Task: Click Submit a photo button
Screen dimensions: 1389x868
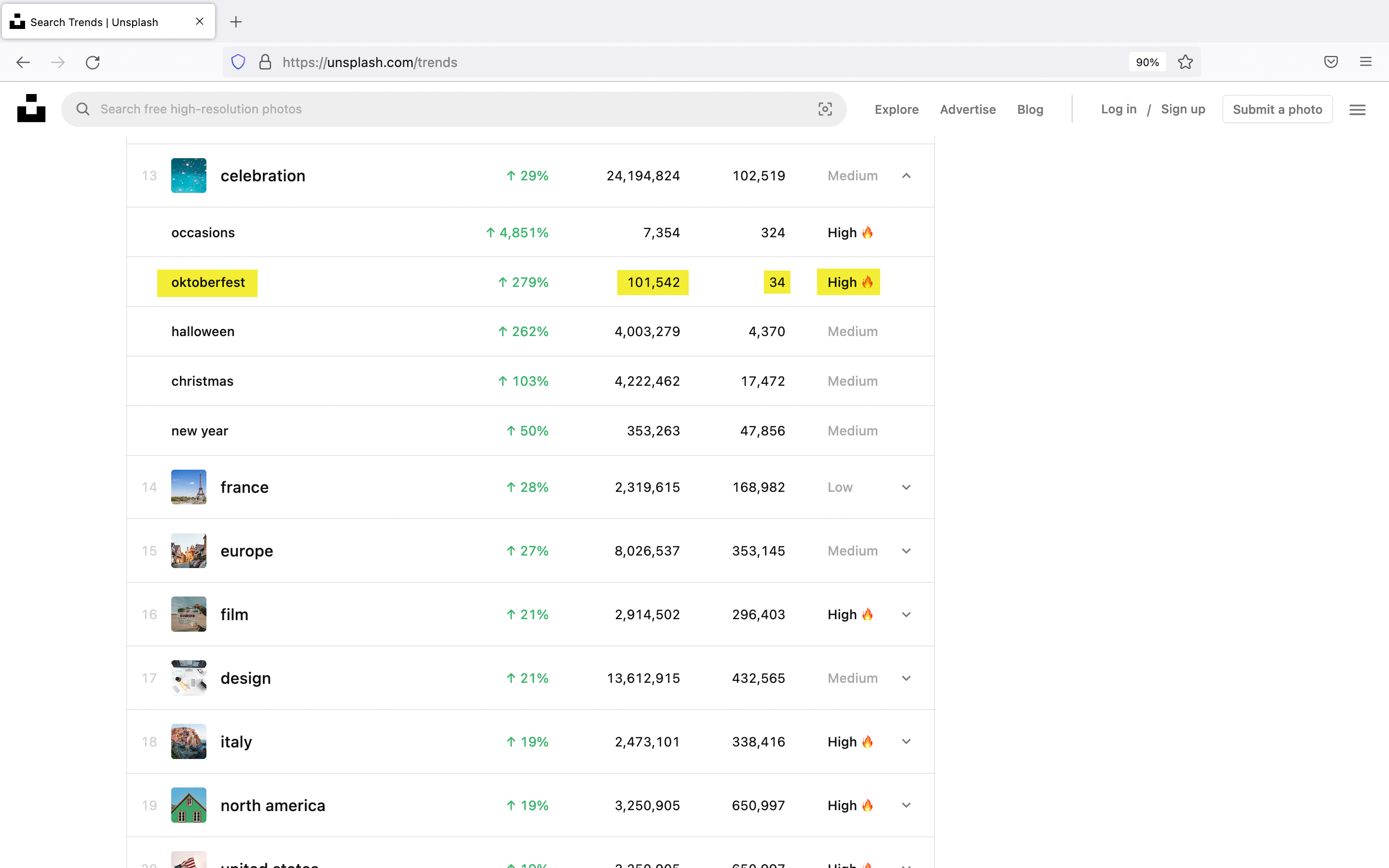Action: coord(1277,109)
